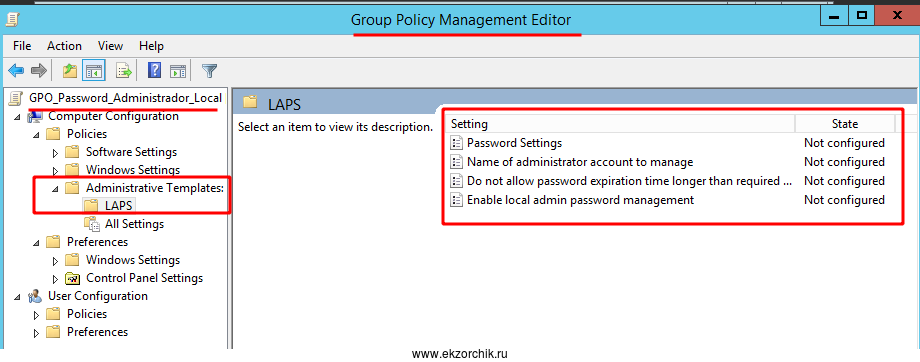The width and height of the screenshot is (920, 362).
Task: Toggle the Show/Hide Console Tree icon
Action: point(94,71)
